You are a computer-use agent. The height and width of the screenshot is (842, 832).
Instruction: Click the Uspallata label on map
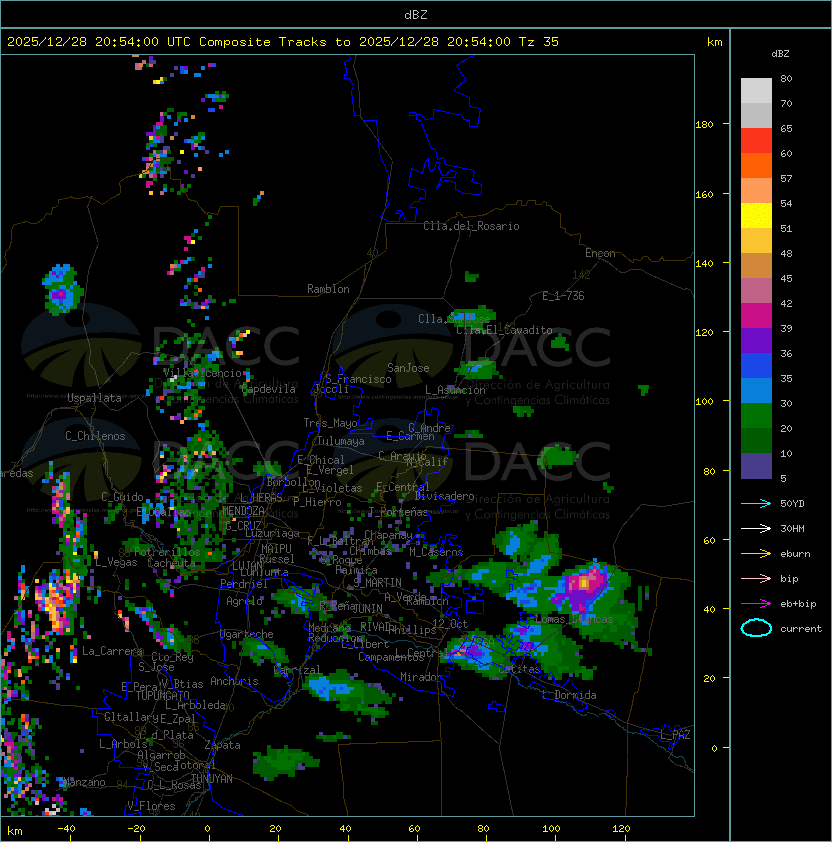[94, 398]
